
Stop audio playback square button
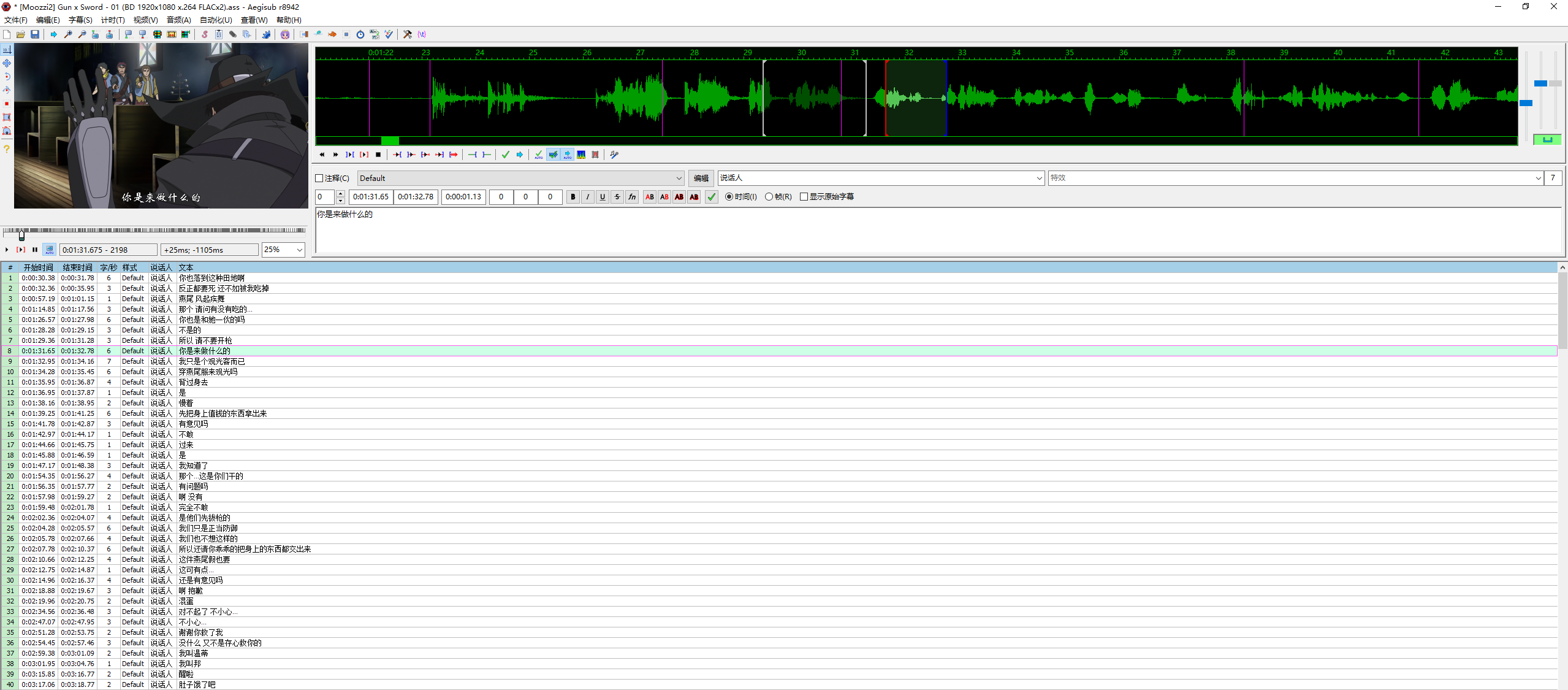tap(378, 155)
